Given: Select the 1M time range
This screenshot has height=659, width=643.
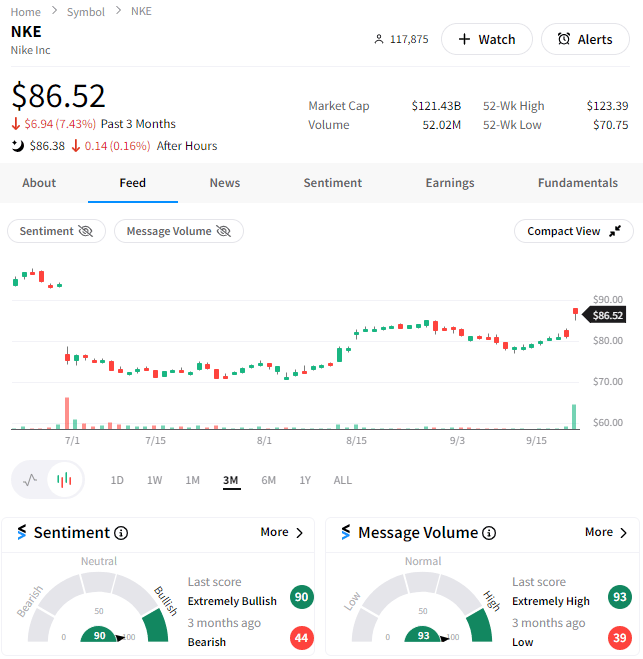Looking at the screenshot, I should 192,480.
